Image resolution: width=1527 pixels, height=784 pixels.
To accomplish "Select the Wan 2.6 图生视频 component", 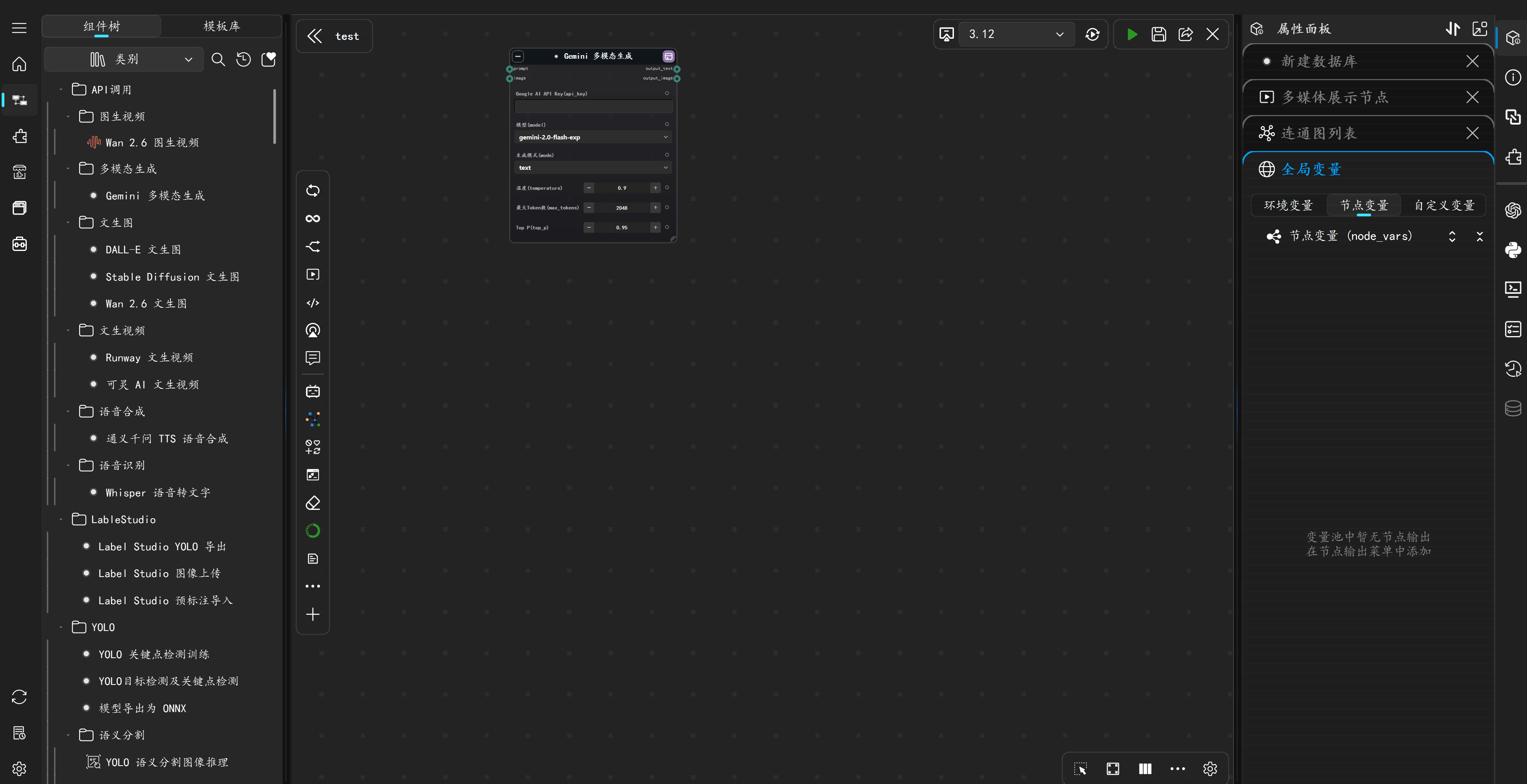I will 152,142.
